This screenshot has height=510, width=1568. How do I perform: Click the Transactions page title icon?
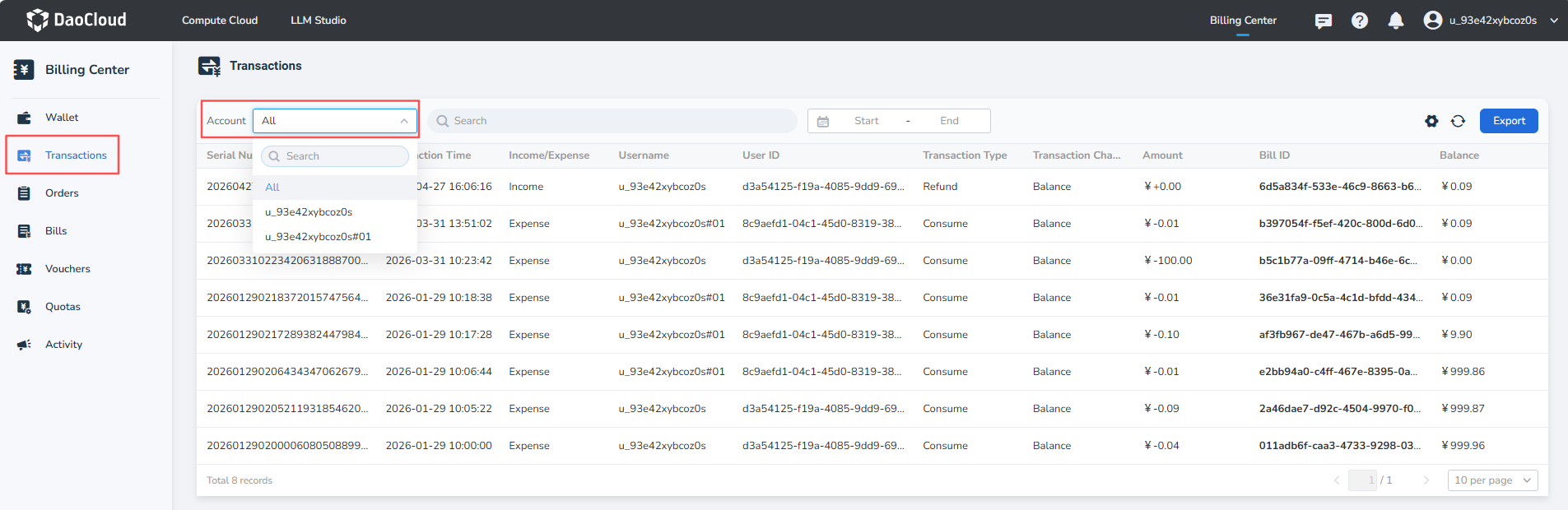click(209, 66)
